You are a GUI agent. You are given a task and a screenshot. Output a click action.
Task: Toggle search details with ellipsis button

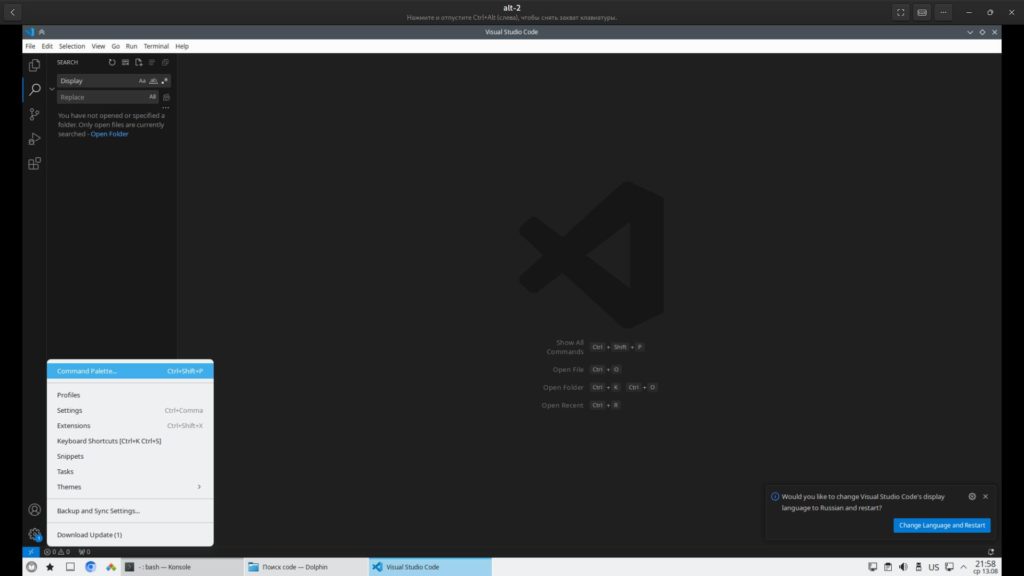pos(166,108)
